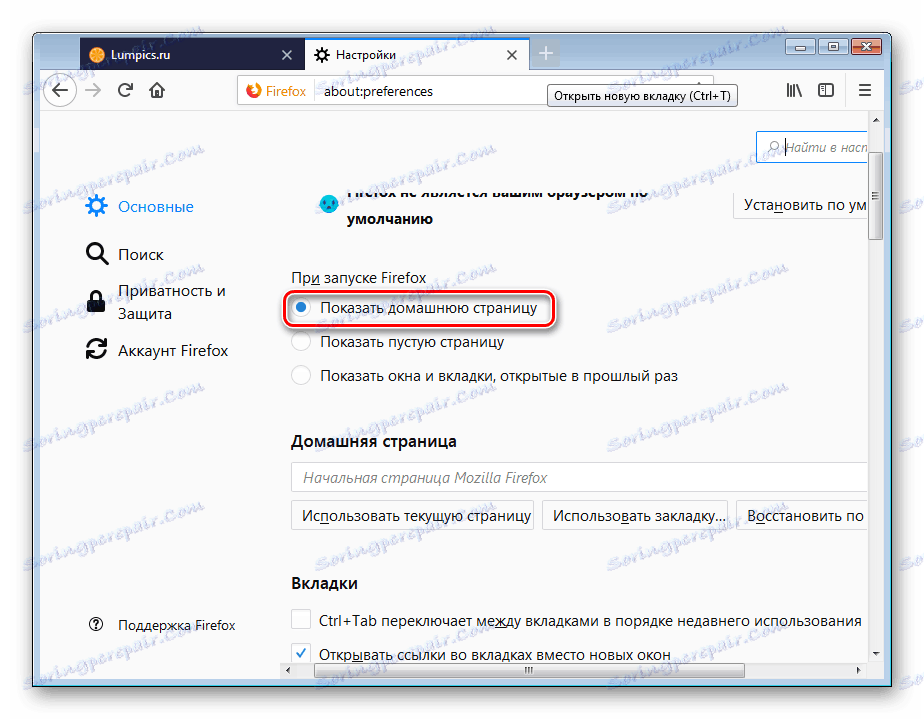Click the Вкладки section heading
Screen dimensions: 924x719
pos(324,583)
